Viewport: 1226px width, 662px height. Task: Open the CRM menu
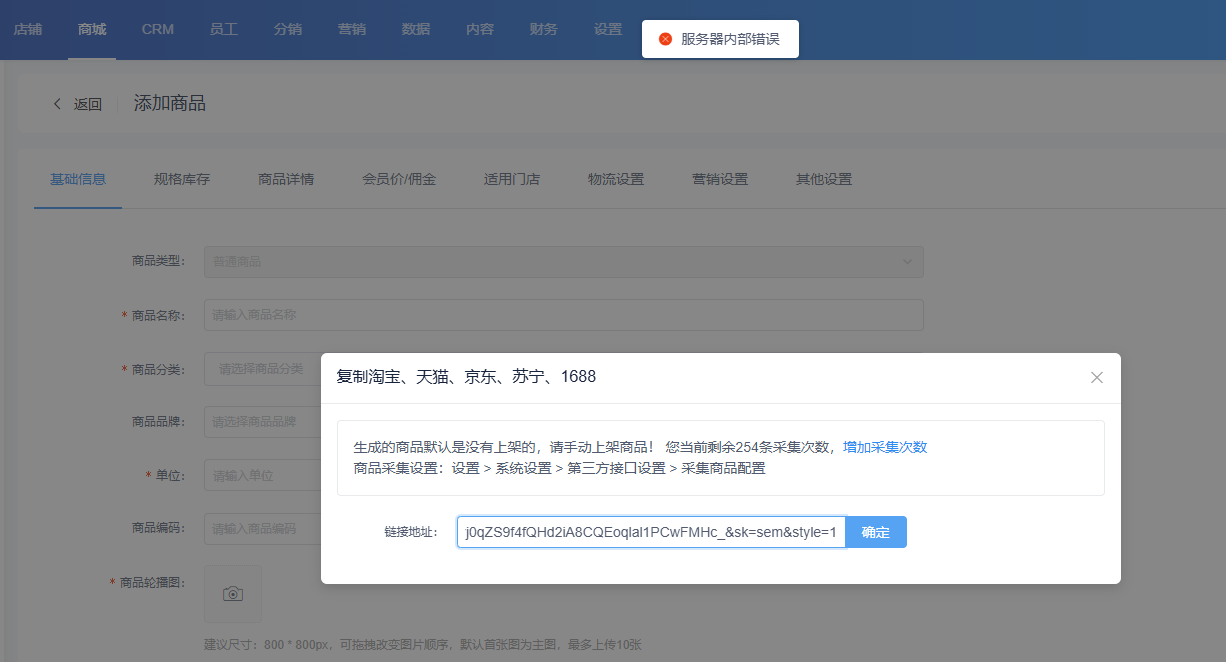[158, 30]
